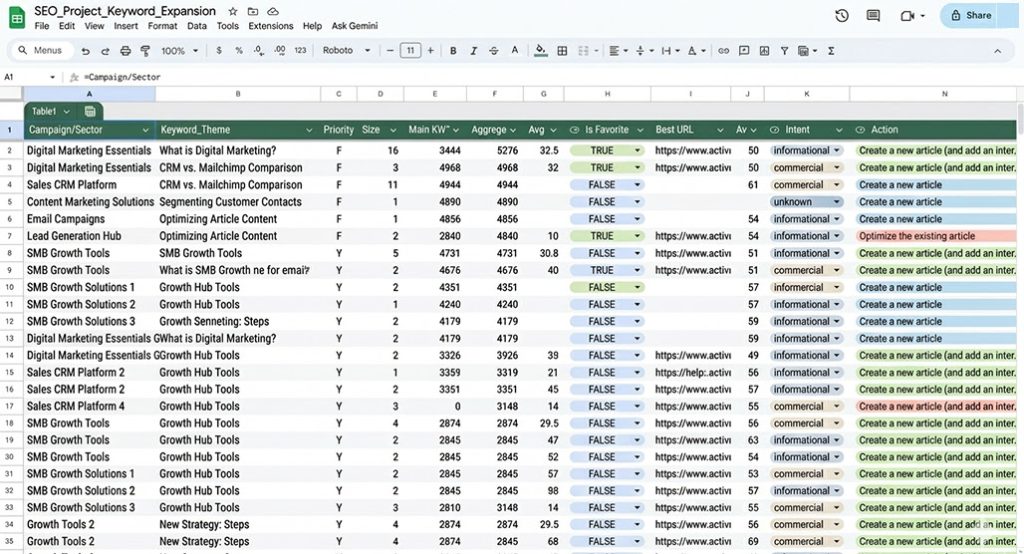Open the Roboto font dropdown
1024x554 pixels.
[x=346, y=50]
